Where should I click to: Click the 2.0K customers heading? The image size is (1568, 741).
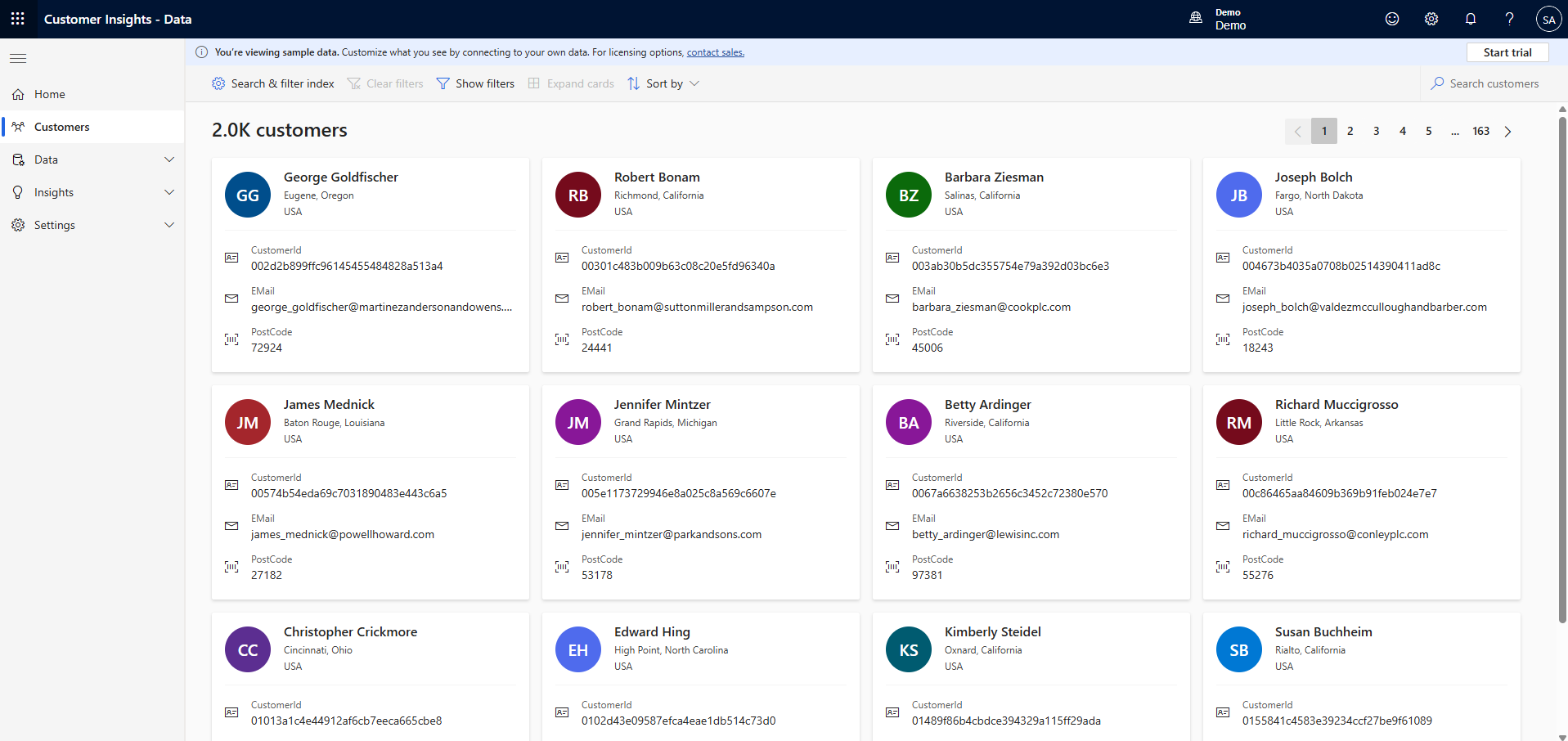tap(280, 130)
